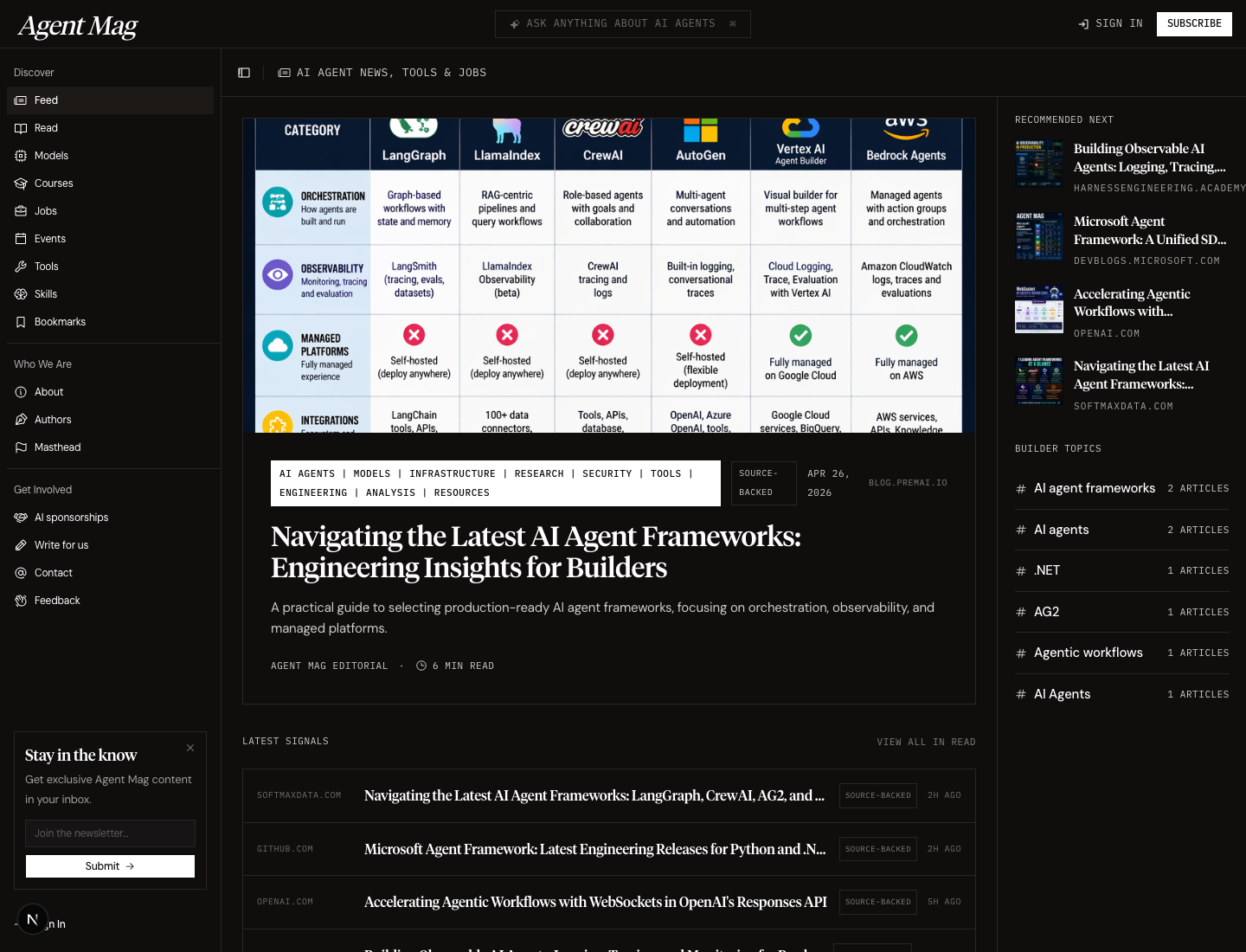Click the Sign In link
This screenshot has width=1246, height=952.
click(x=1110, y=24)
